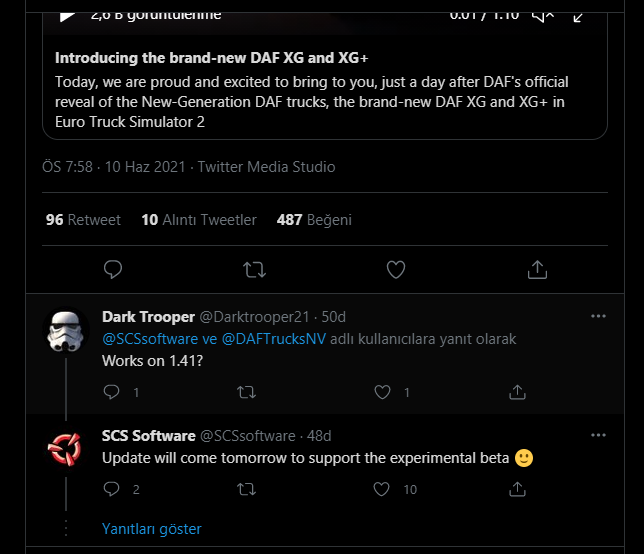Play the video with play button
Image resolution: width=644 pixels, height=554 pixels.
(x=67, y=16)
